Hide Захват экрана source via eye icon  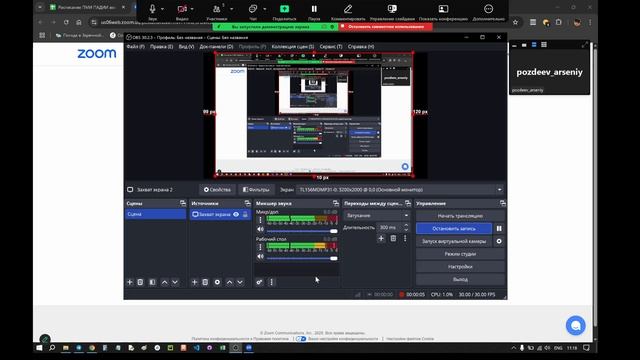click(236, 214)
